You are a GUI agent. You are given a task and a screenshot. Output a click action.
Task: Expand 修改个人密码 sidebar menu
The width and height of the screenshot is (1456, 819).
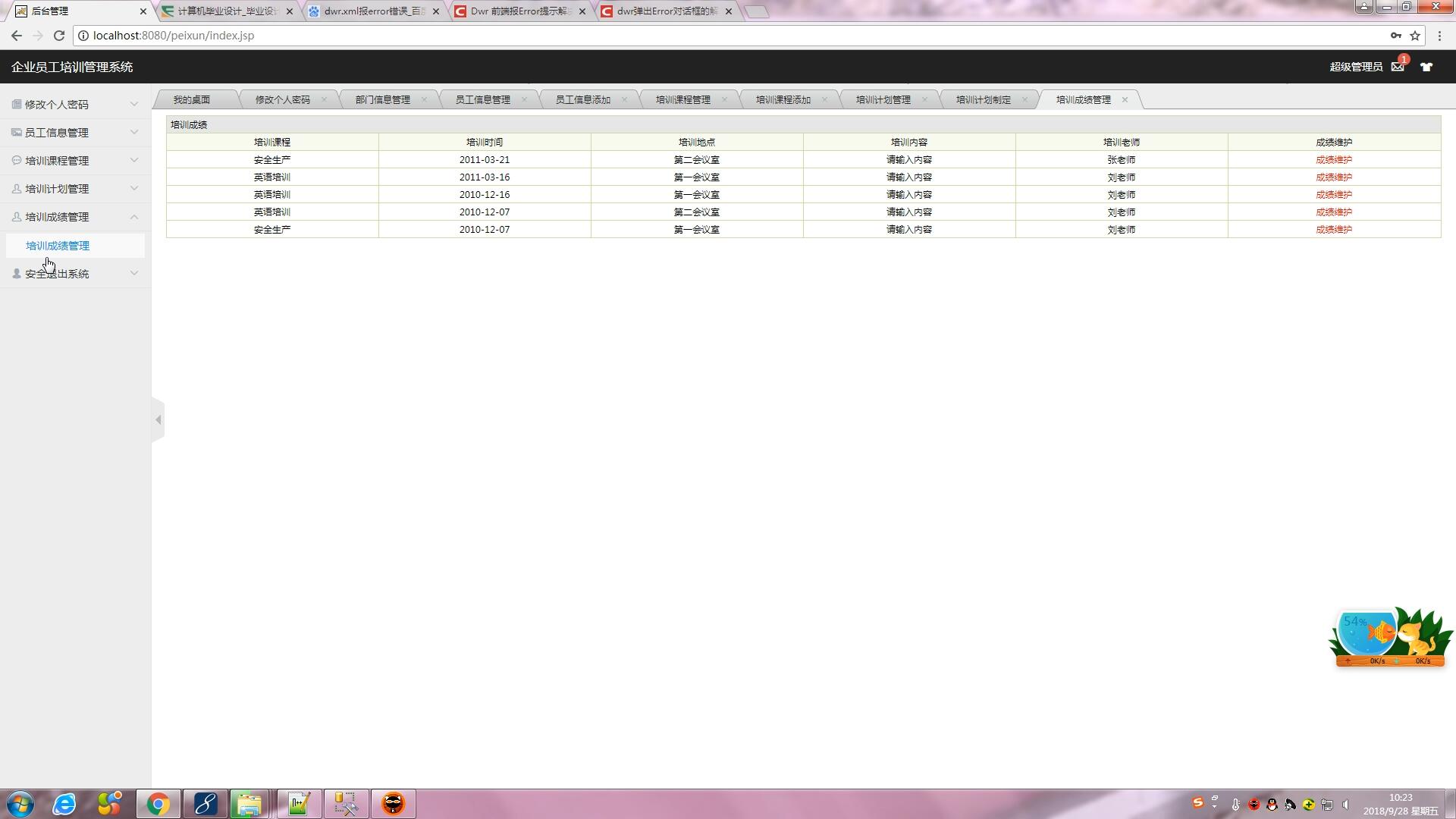pos(75,105)
